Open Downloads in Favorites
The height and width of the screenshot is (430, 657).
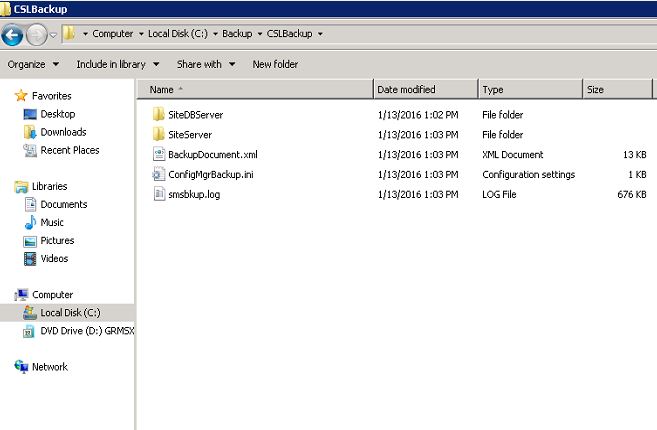pos(62,132)
